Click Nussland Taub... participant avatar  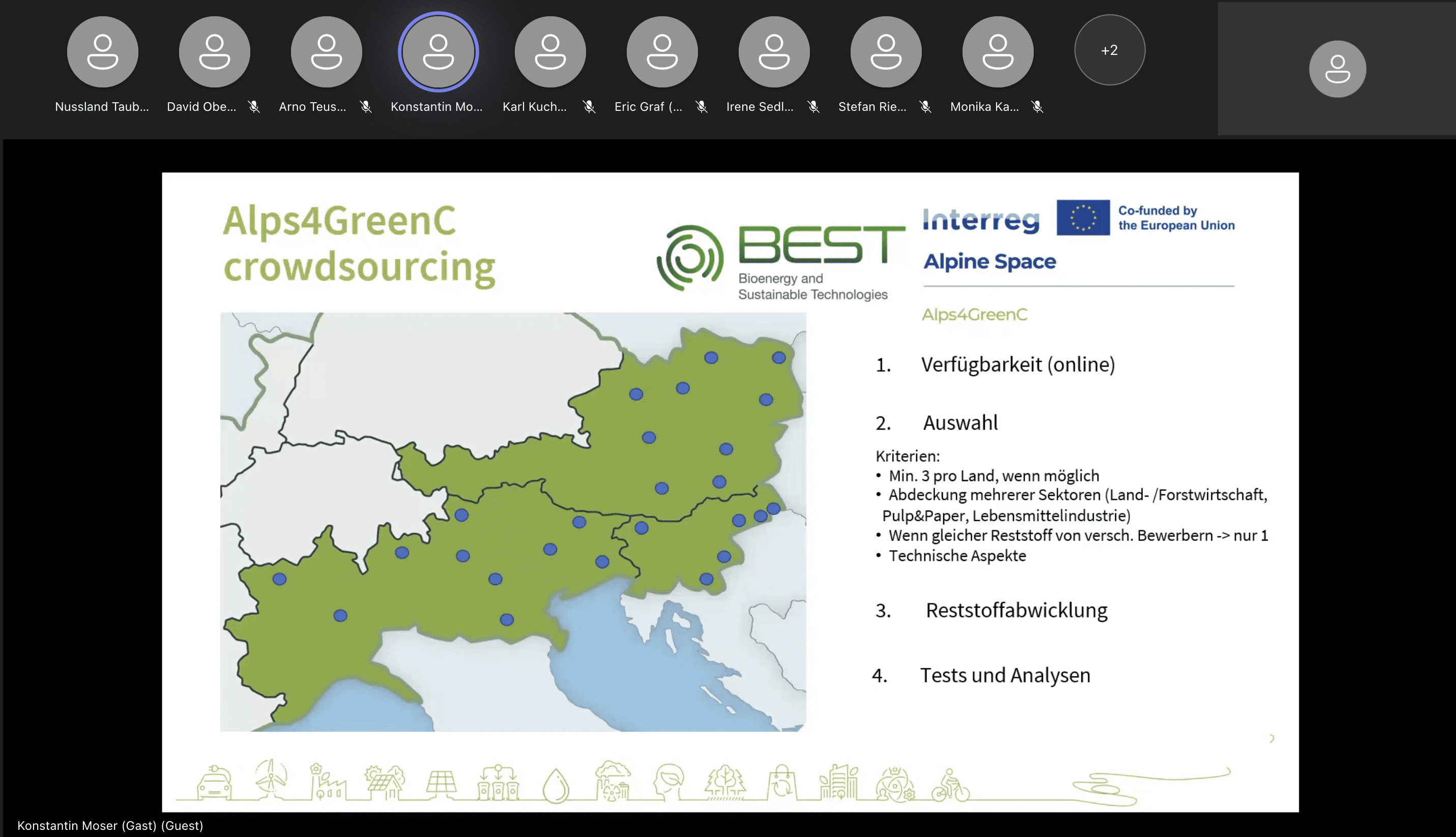pos(102,52)
